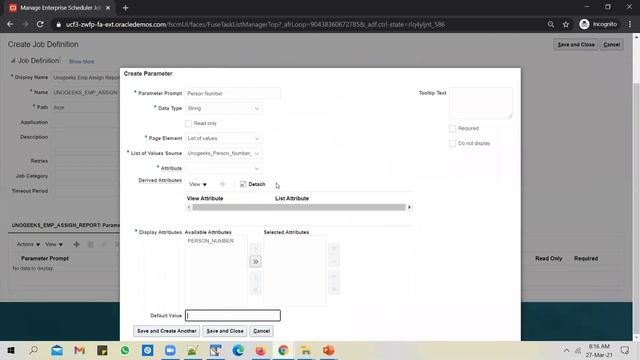640x360 pixels.
Task: Open a new browser tab
Action: [x=125, y=8]
